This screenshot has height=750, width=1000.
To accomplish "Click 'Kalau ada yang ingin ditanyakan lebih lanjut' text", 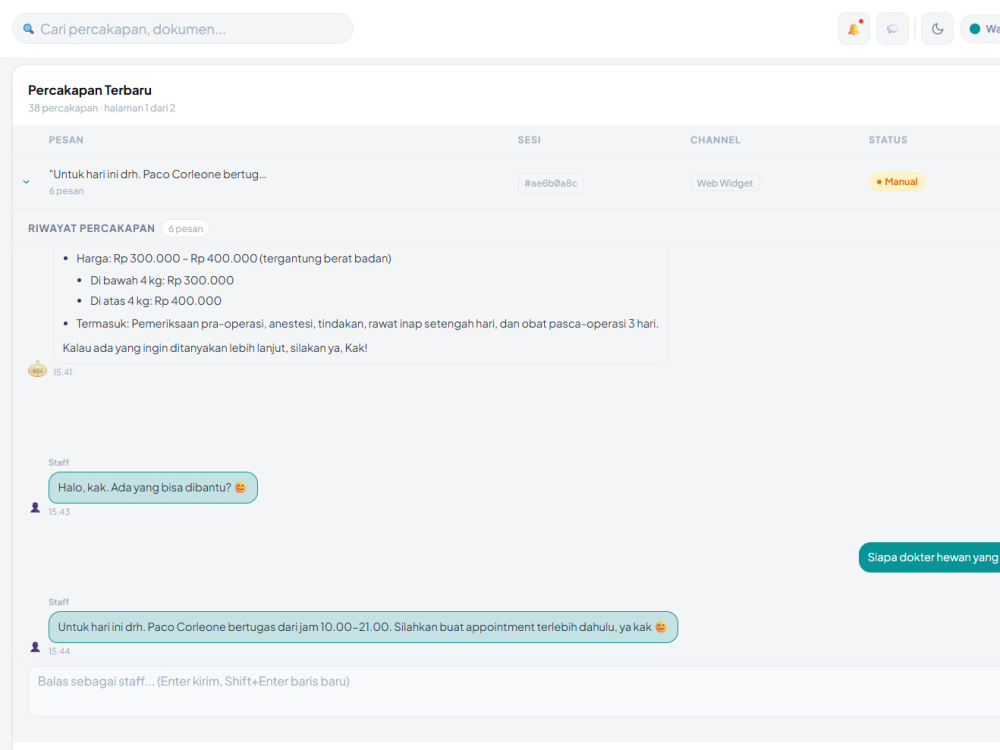I will [x=215, y=348].
